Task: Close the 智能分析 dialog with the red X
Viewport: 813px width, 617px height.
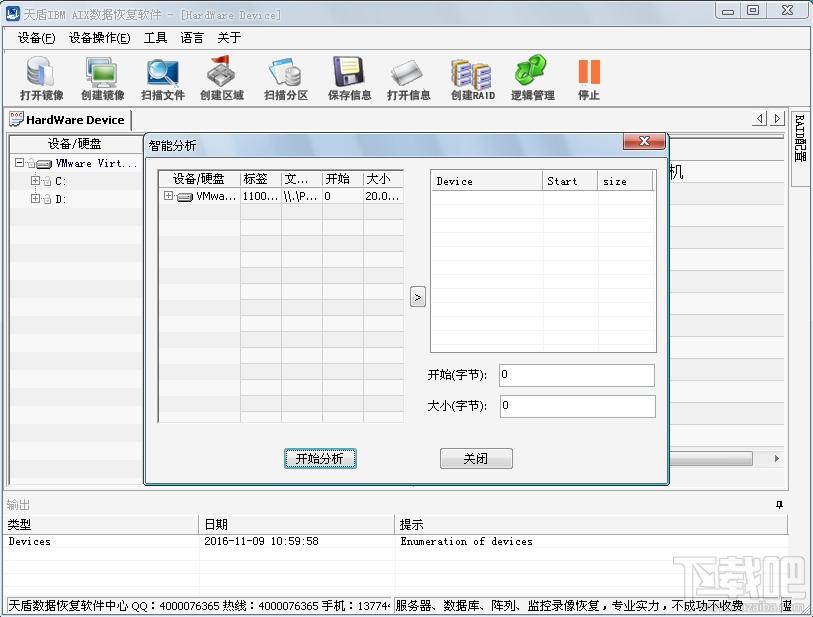Action: tap(644, 141)
